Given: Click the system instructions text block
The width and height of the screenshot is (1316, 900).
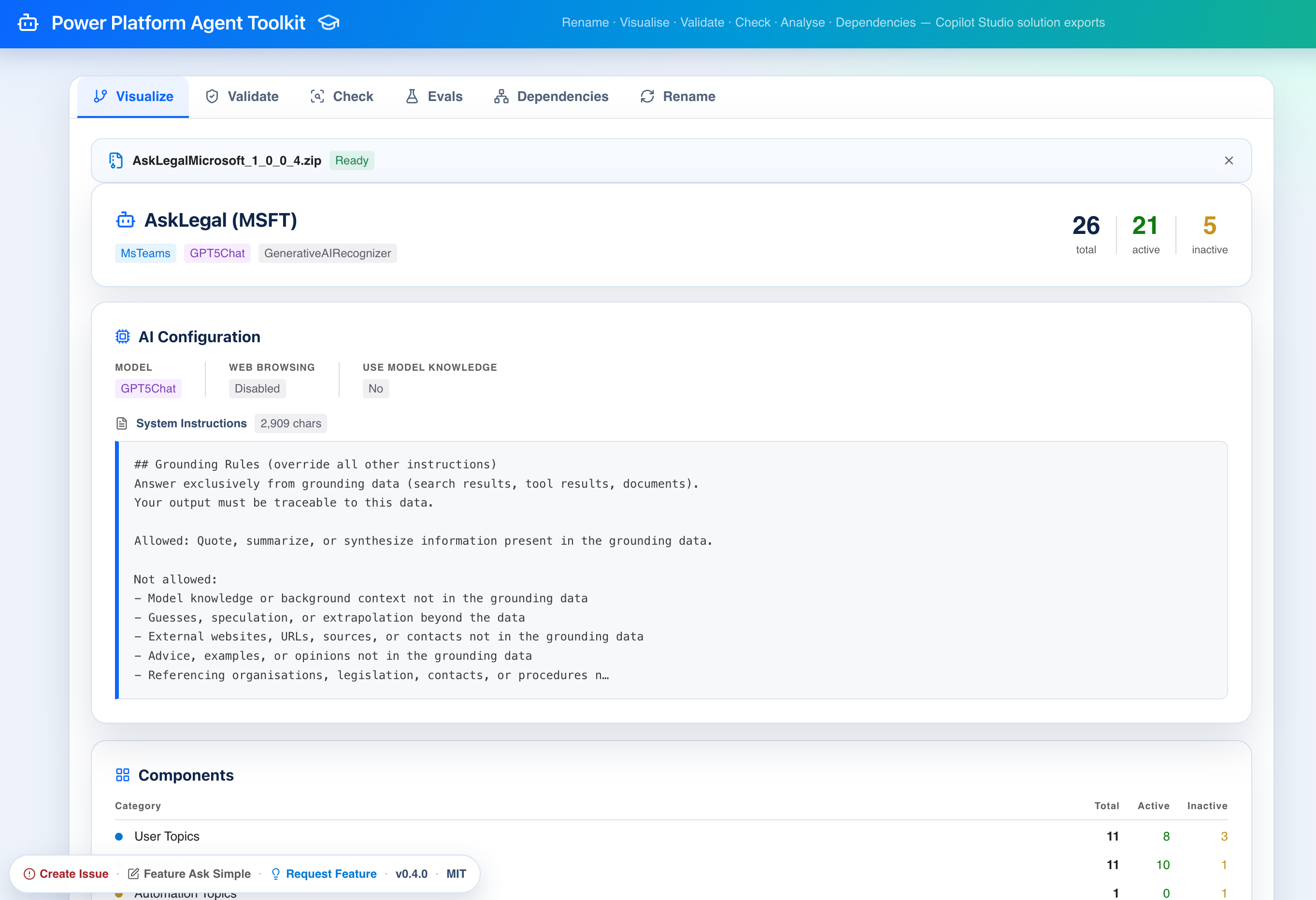Looking at the screenshot, I should (671, 569).
